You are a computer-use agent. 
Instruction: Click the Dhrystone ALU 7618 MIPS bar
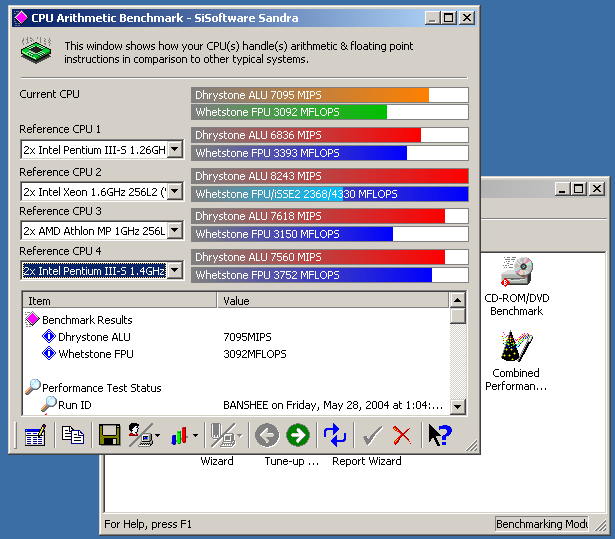pos(329,216)
